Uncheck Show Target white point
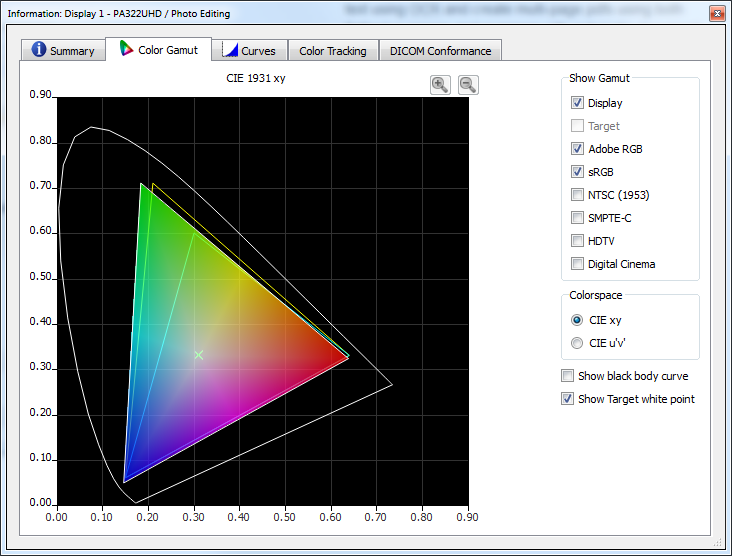Image resolution: width=732 pixels, height=556 pixels. pos(568,399)
